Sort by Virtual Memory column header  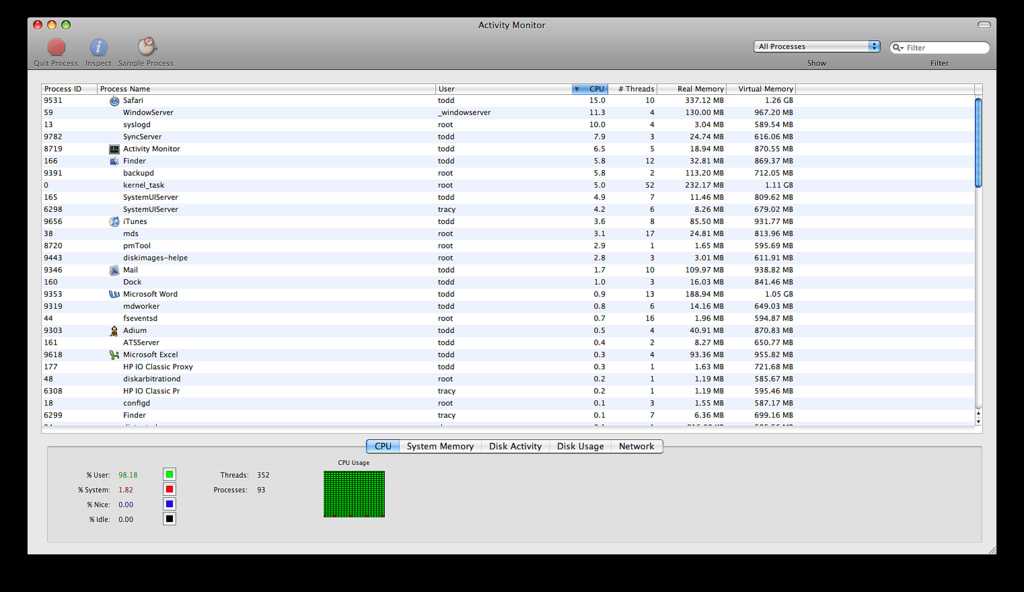(x=761, y=89)
